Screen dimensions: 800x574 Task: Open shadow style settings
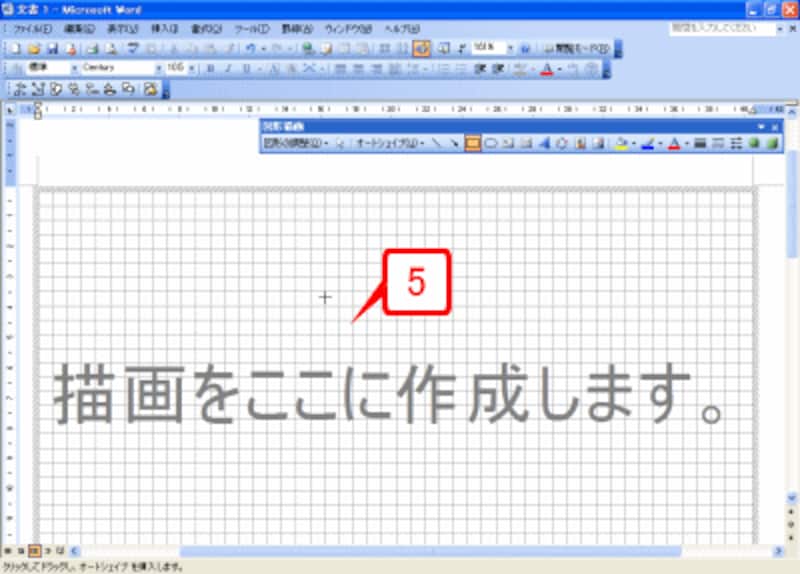pyautogui.click(x=754, y=144)
